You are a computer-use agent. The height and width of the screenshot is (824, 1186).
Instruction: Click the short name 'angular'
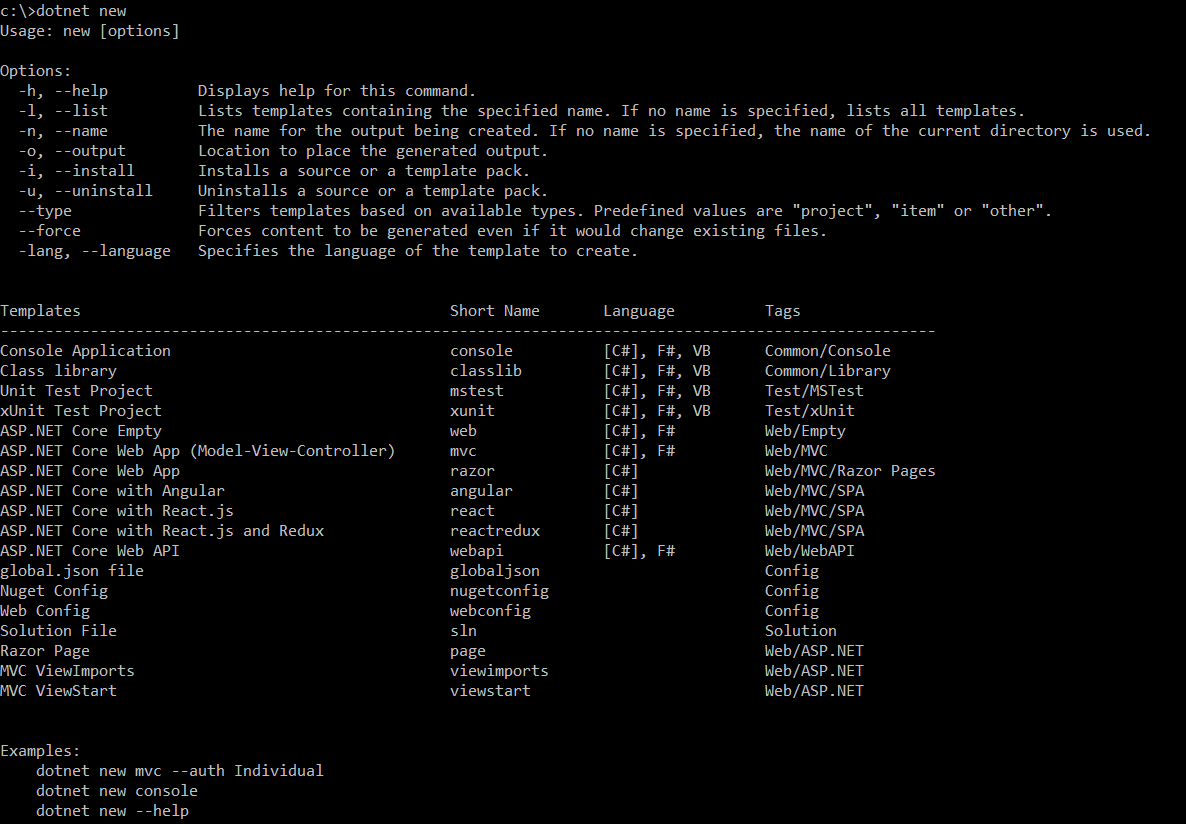[481, 491]
